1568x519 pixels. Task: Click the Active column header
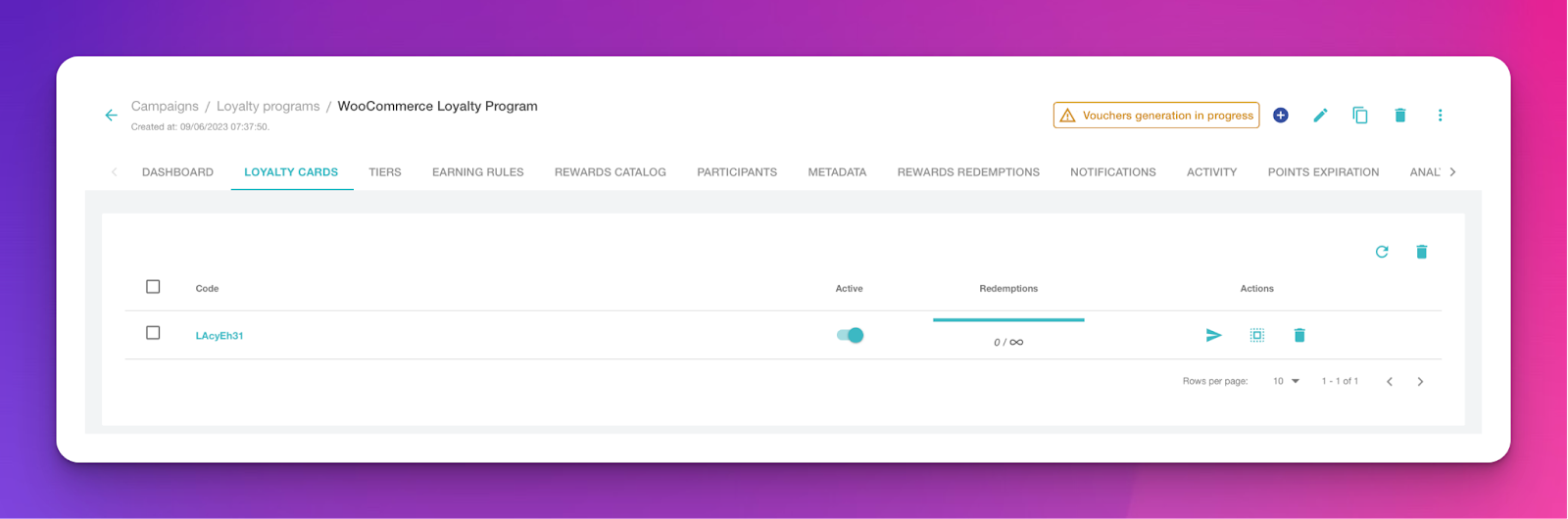coord(849,289)
